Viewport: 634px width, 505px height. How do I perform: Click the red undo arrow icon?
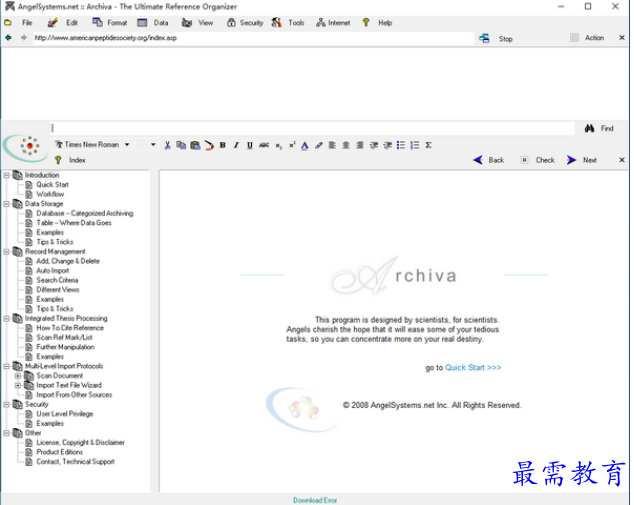tap(209, 145)
